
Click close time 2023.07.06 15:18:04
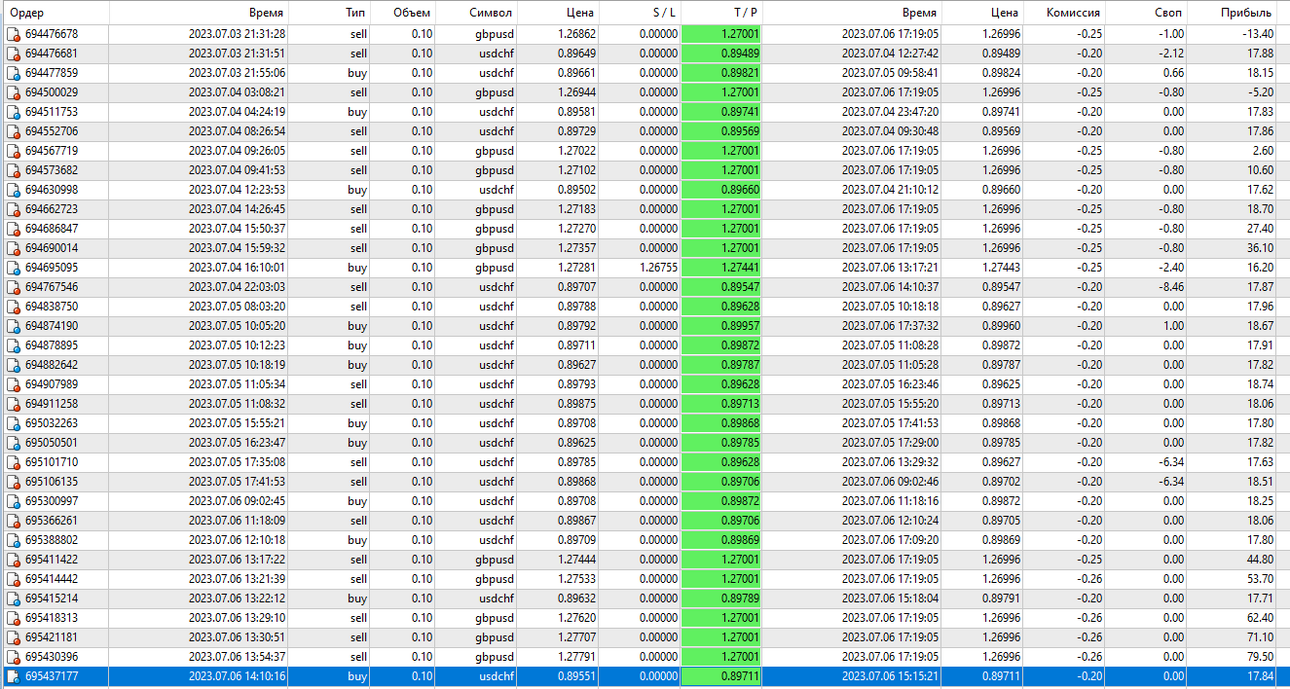tap(890, 599)
